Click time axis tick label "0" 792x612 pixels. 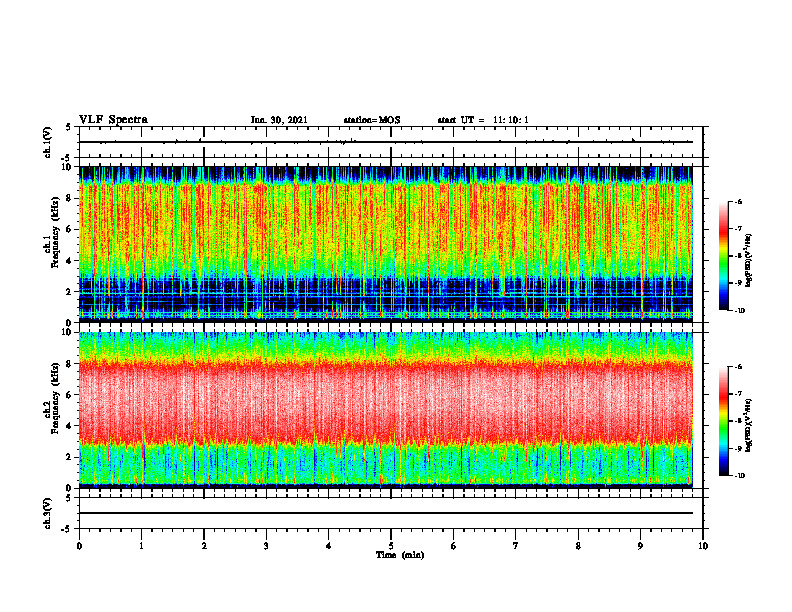79,546
